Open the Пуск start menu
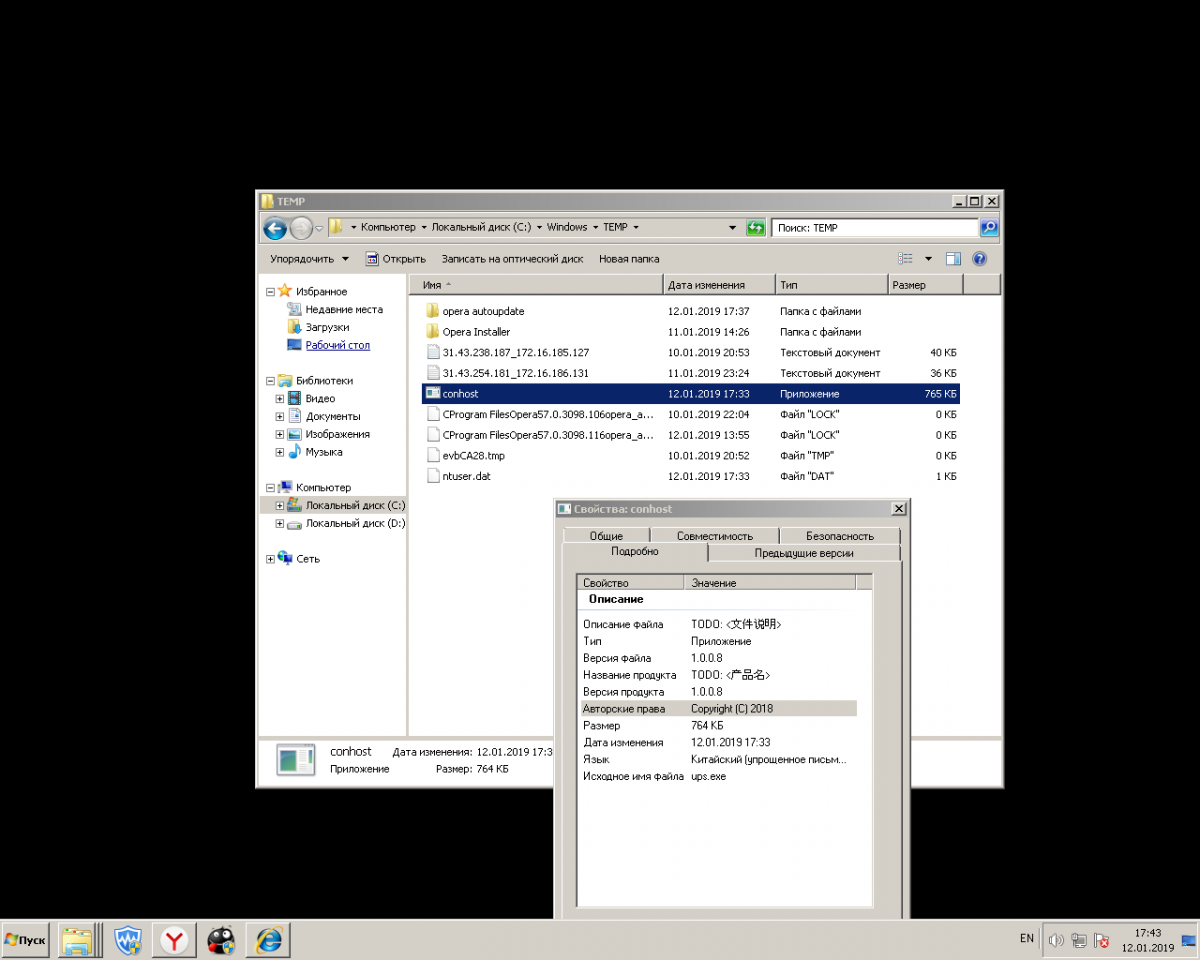This screenshot has width=1200, height=960. 26,940
